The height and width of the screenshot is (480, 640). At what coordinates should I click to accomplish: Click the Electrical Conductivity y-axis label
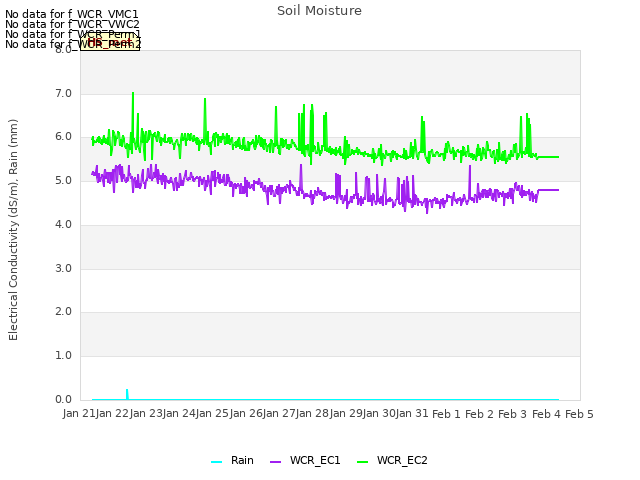click(13, 230)
